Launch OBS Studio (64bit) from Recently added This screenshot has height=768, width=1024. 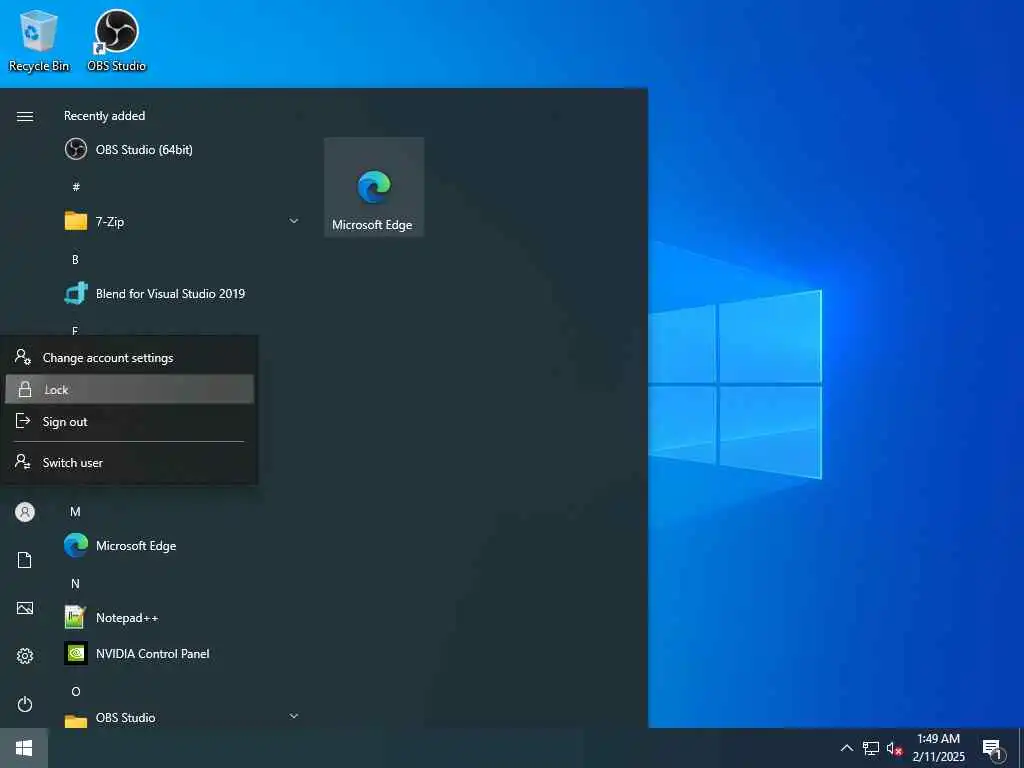click(183, 150)
